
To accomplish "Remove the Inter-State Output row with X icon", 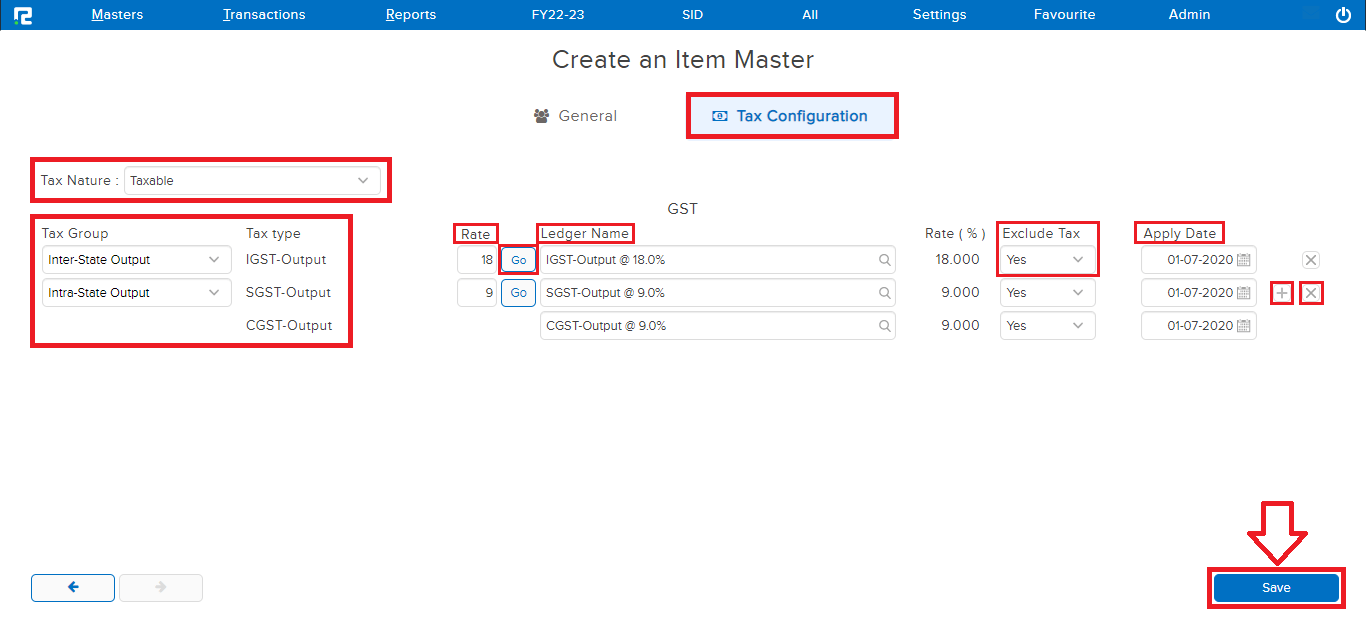I will click(1311, 260).
